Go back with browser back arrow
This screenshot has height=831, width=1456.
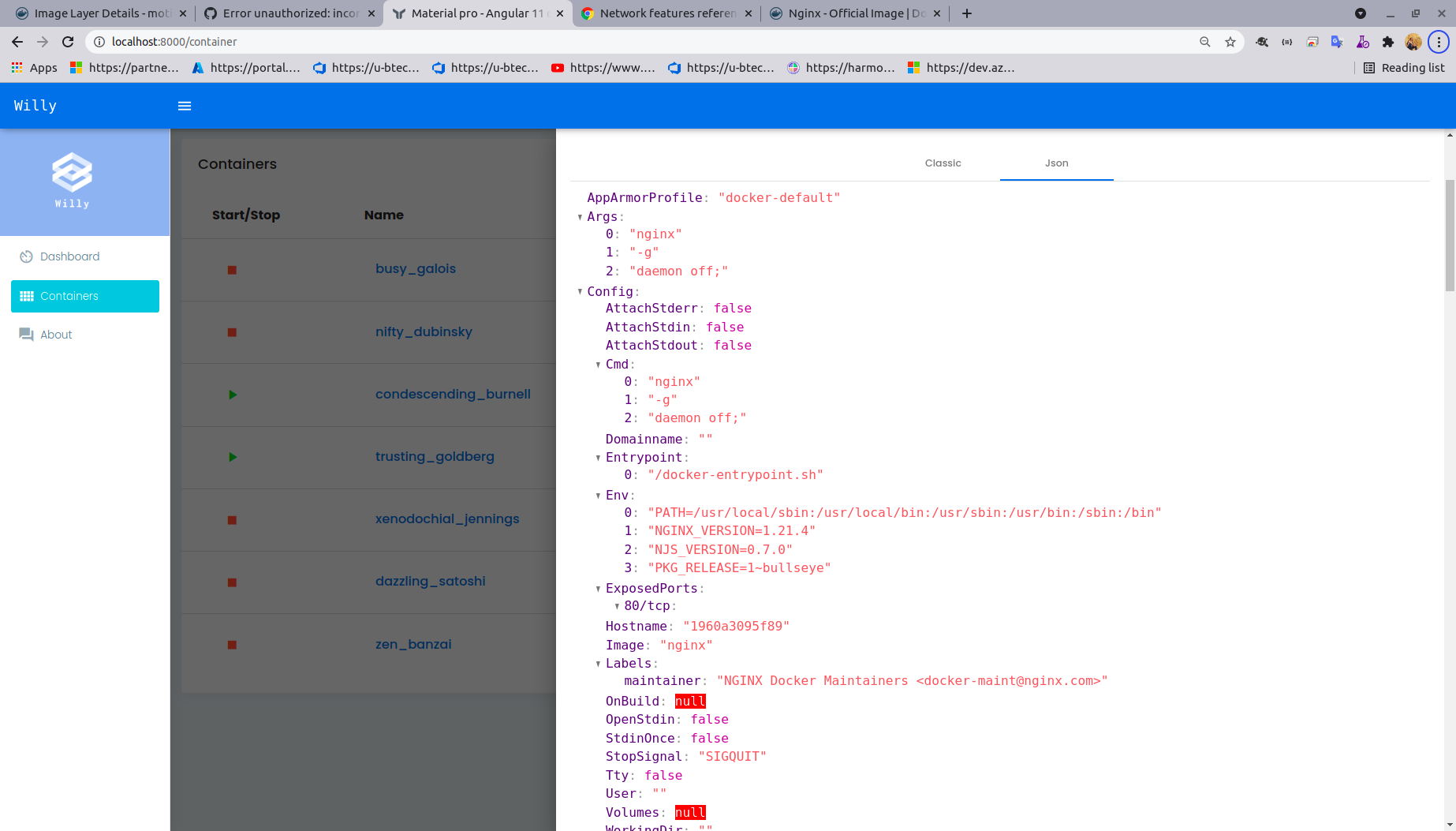pos(17,42)
